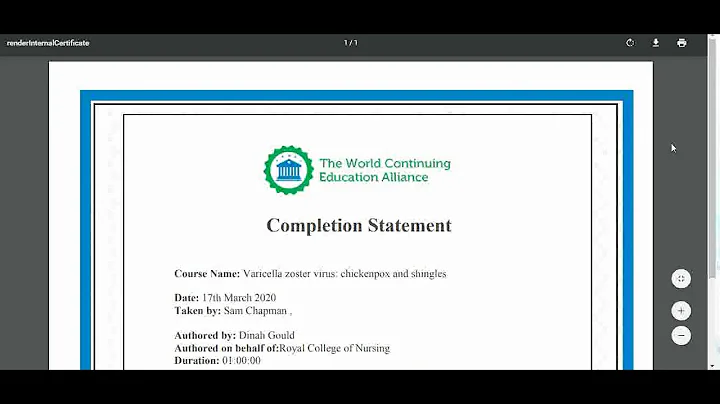Viewport: 720px width, 404px height.
Task: Click Royal College of Nursing text
Action: pyautogui.click(x=335, y=348)
